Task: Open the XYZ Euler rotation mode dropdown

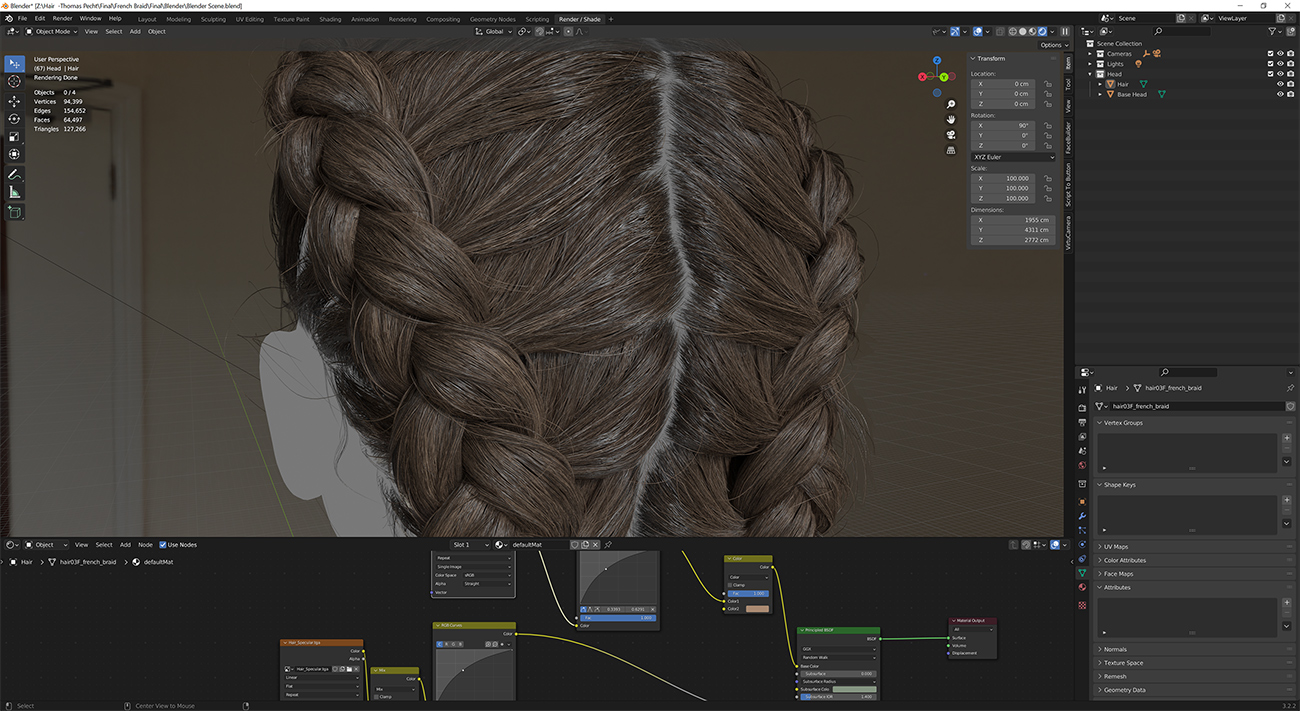Action: pos(1013,157)
